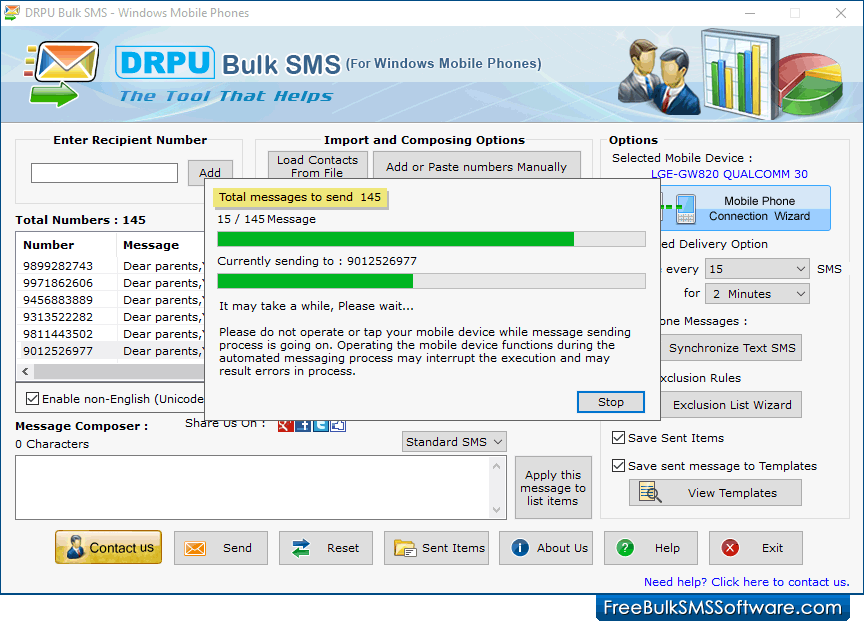
Task: Select number row 9899282743
Action: click(111, 266)
